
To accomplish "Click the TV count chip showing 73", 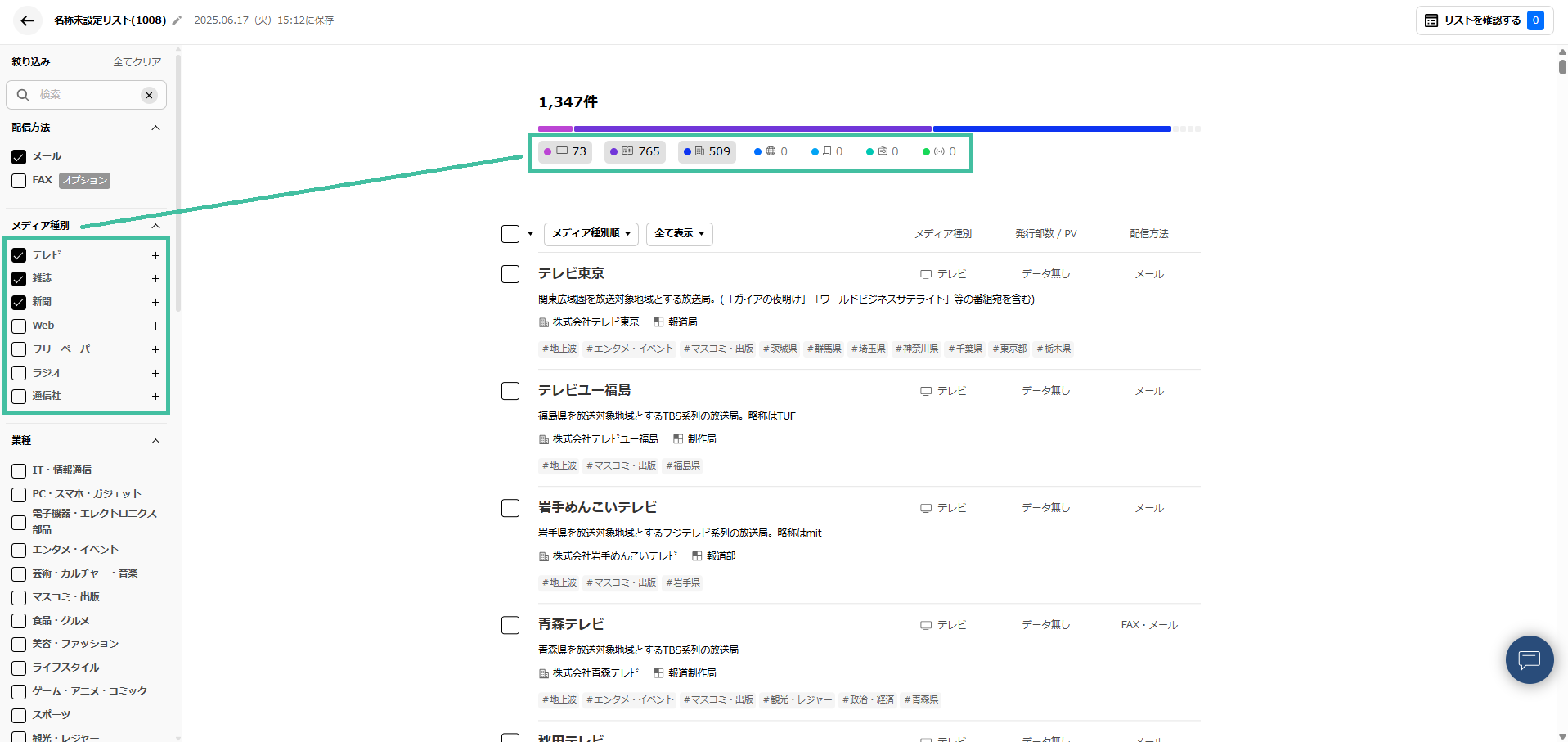I will [x=565, y=151].
